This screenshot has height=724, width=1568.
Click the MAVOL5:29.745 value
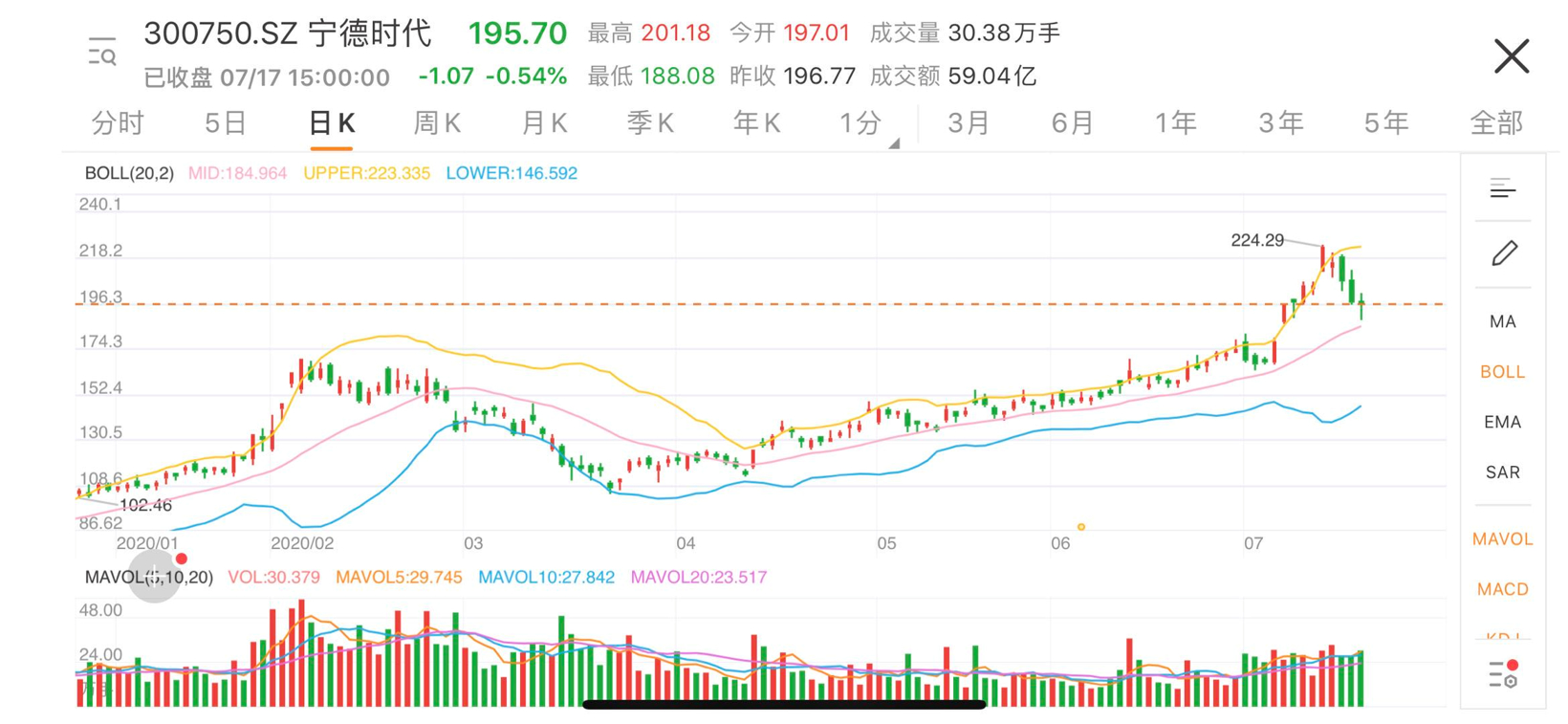click(x=399, y=578)
